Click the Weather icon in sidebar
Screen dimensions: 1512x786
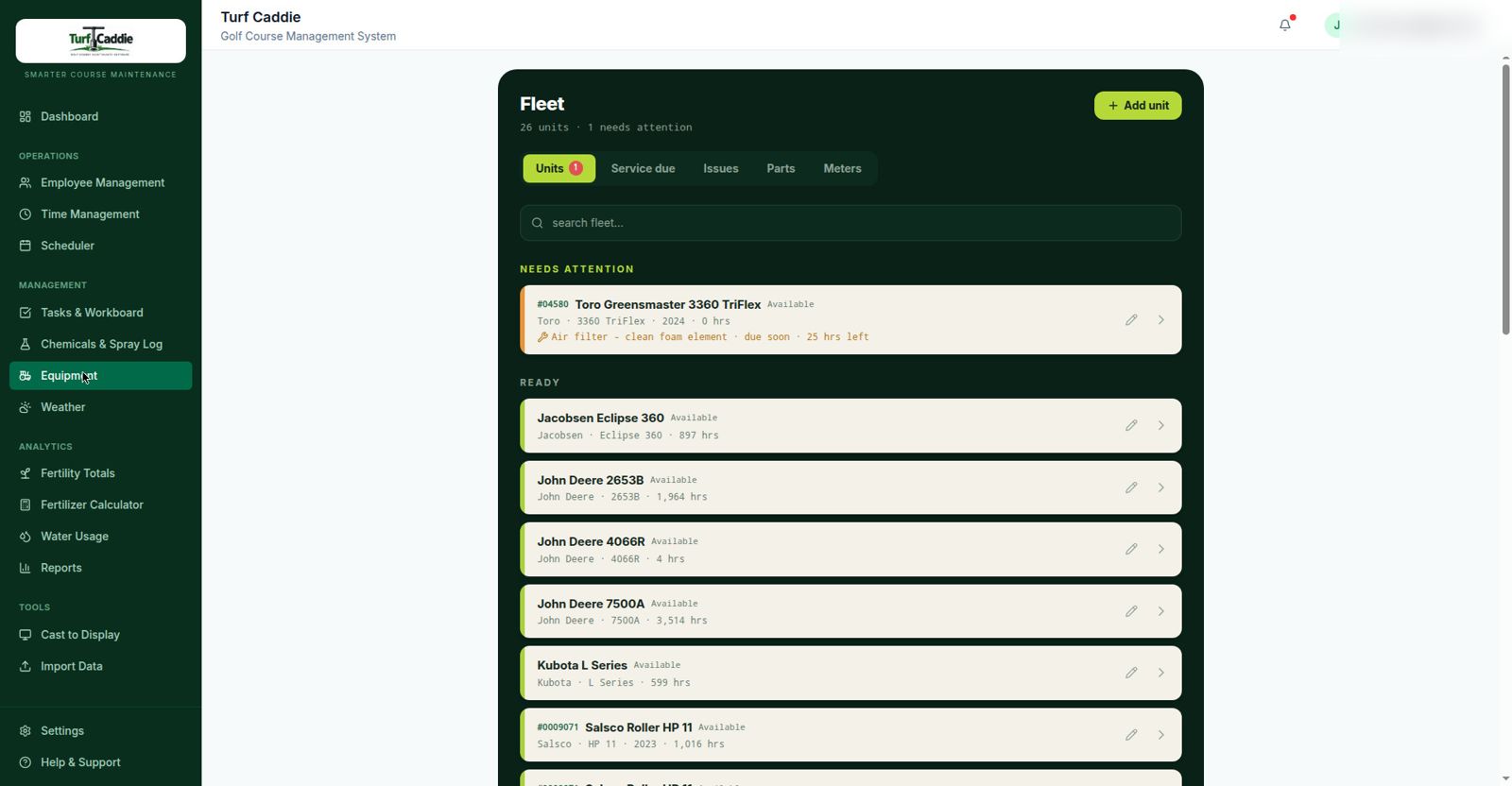[x=26, y=407]
